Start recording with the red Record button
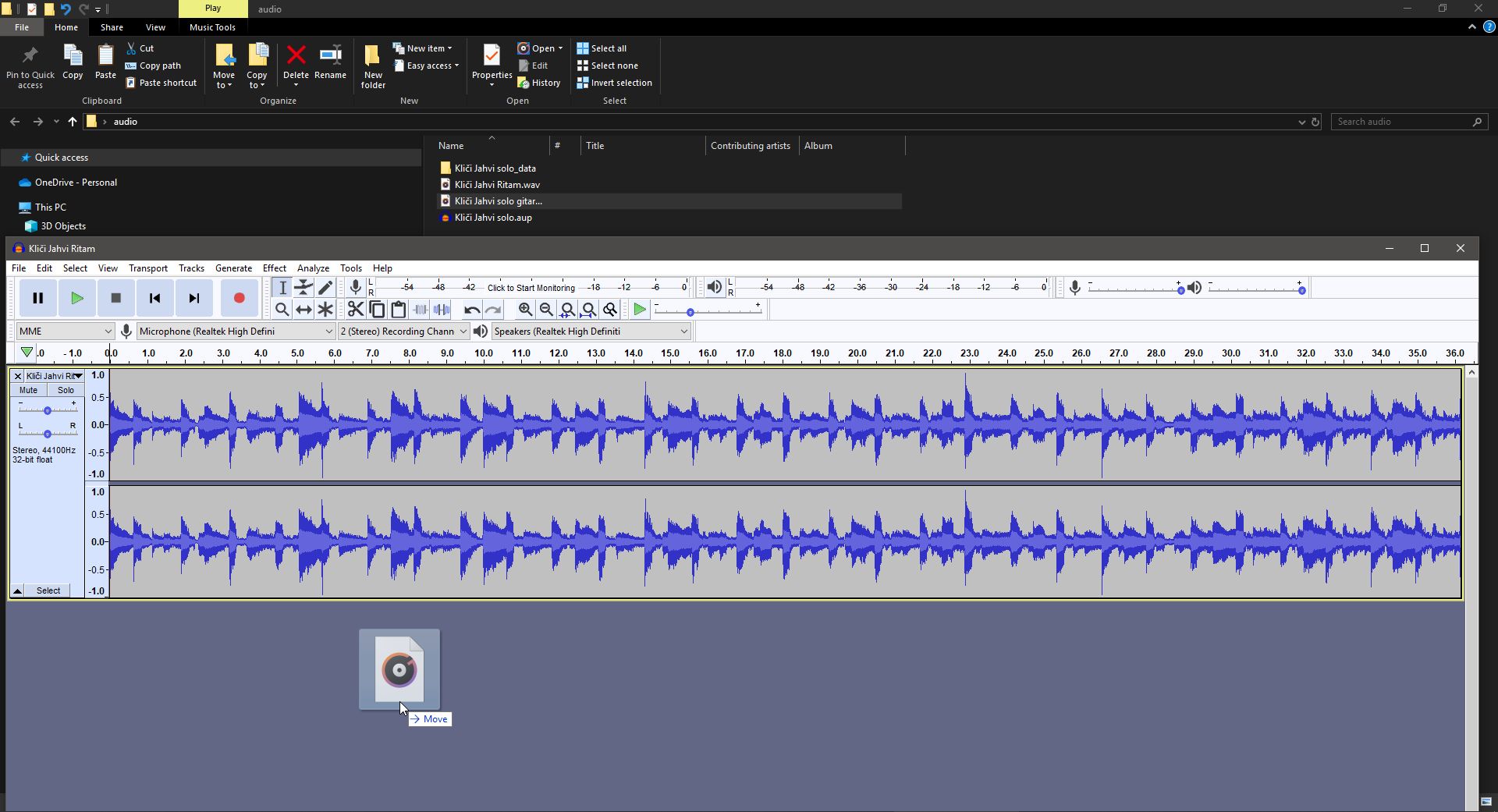 239,298
